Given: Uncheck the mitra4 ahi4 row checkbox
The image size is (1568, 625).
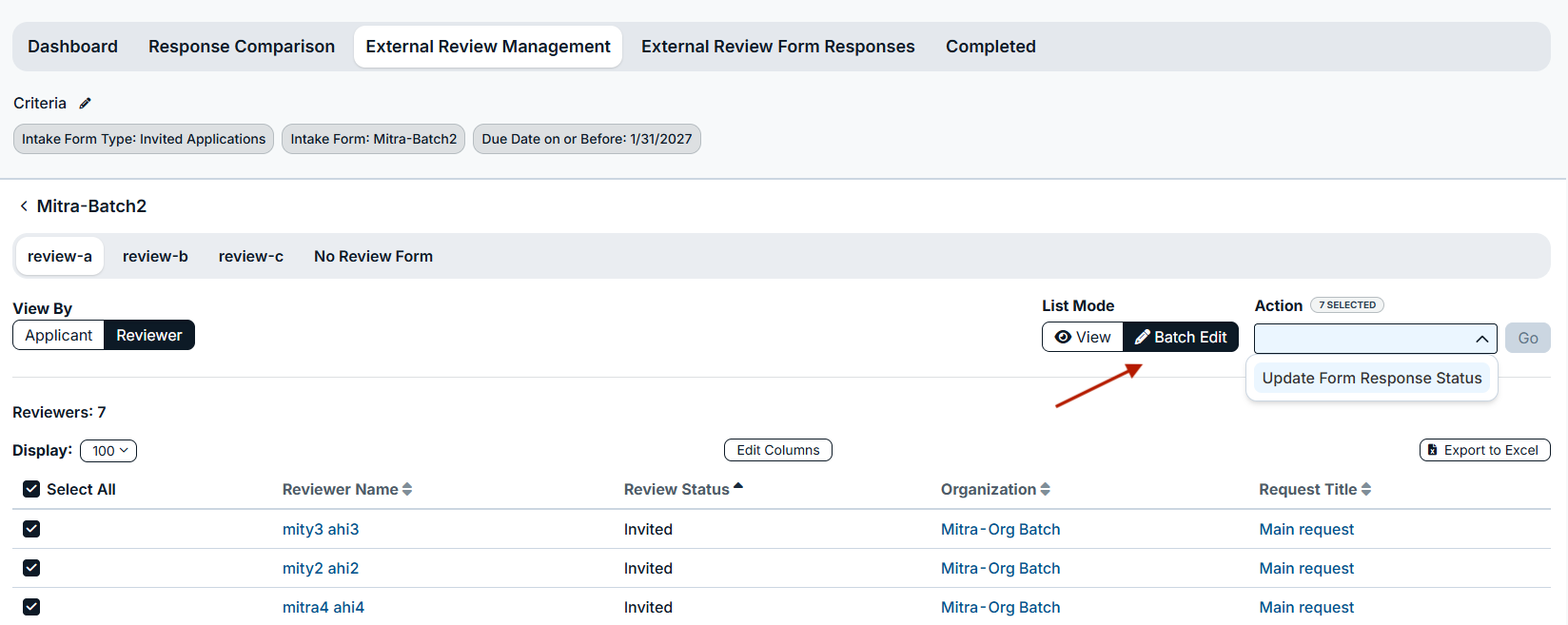Looking at the screenshot, I should pyautogui.click(x=31, y=607).
